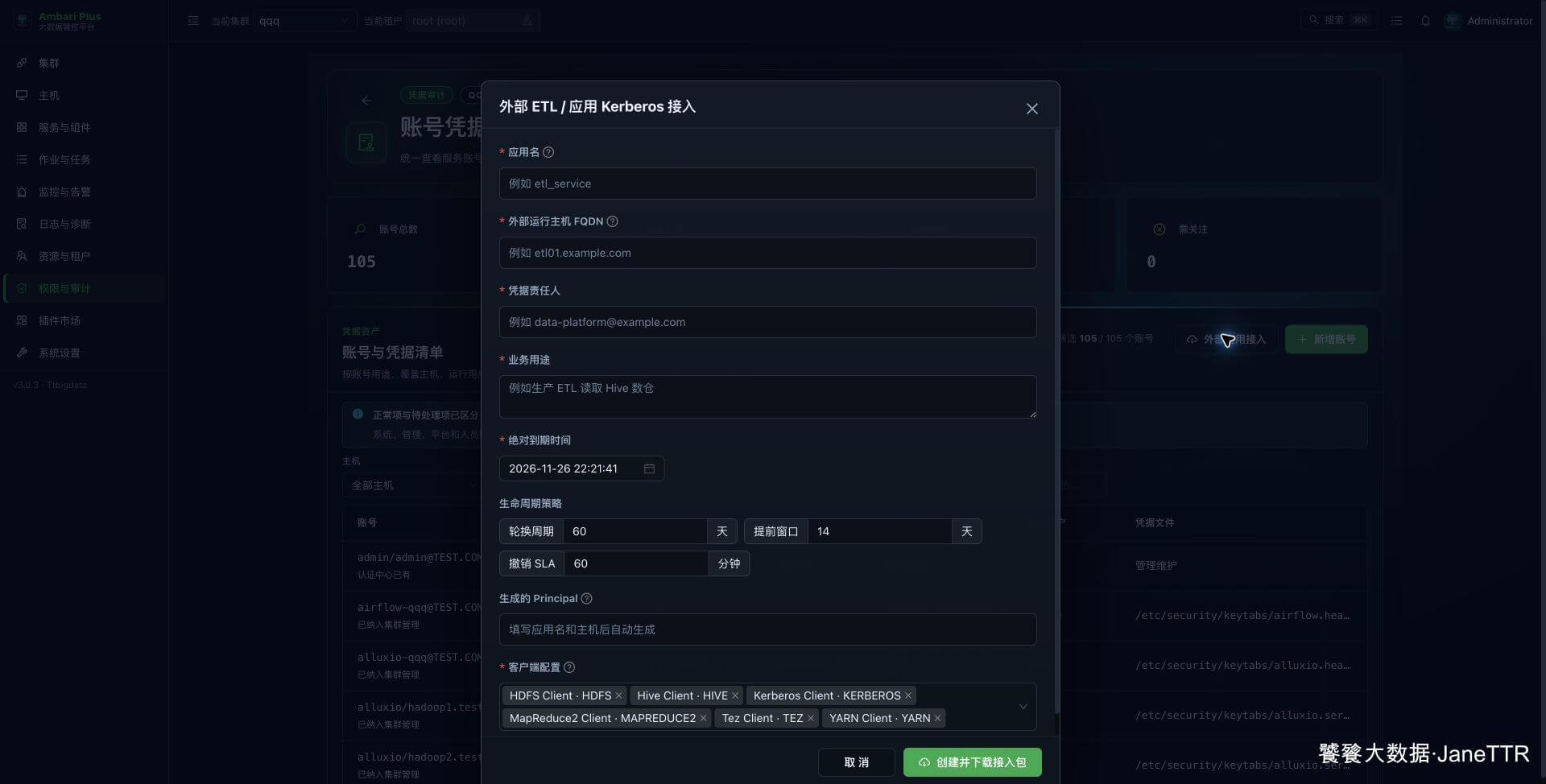Image resolution: width=1546 pixels, height=784 pixels.
Task: Remove the Kerberos Client · KERBEROS tag
Action: coord(908,695)
